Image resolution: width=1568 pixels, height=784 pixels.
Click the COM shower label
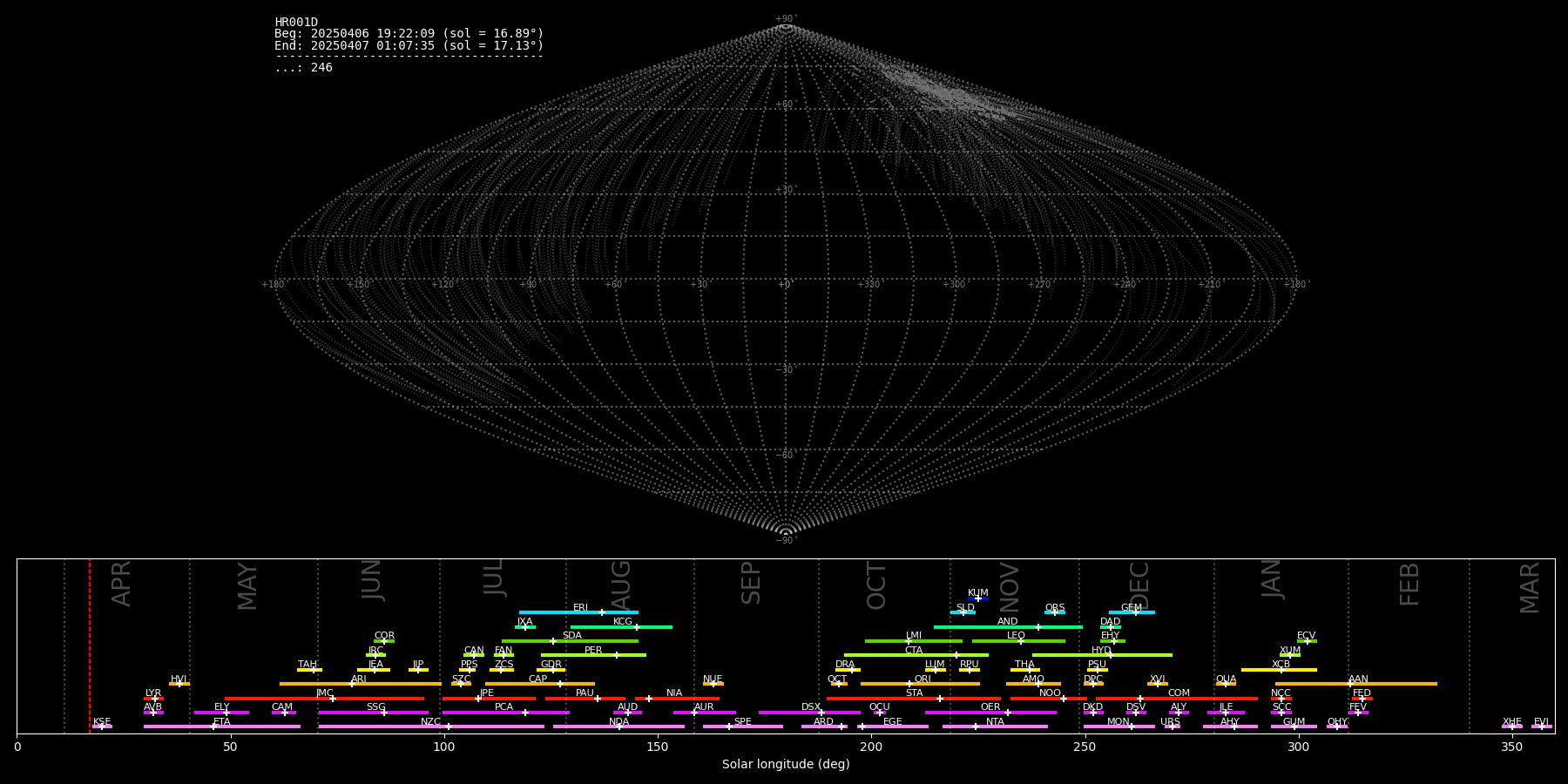1179,693
